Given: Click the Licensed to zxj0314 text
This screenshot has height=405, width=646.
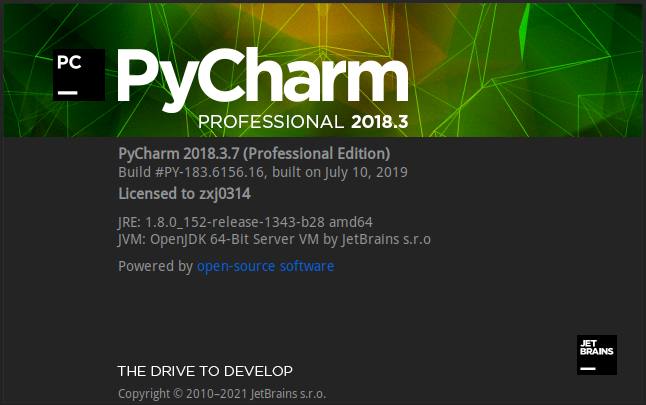Looking at the screenshot, I should point(184,194).
